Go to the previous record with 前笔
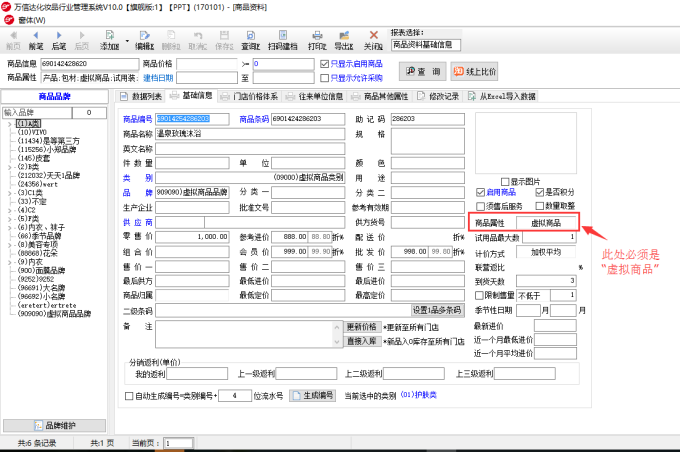This screenshot has height=452, width=681. click(36, 40)
